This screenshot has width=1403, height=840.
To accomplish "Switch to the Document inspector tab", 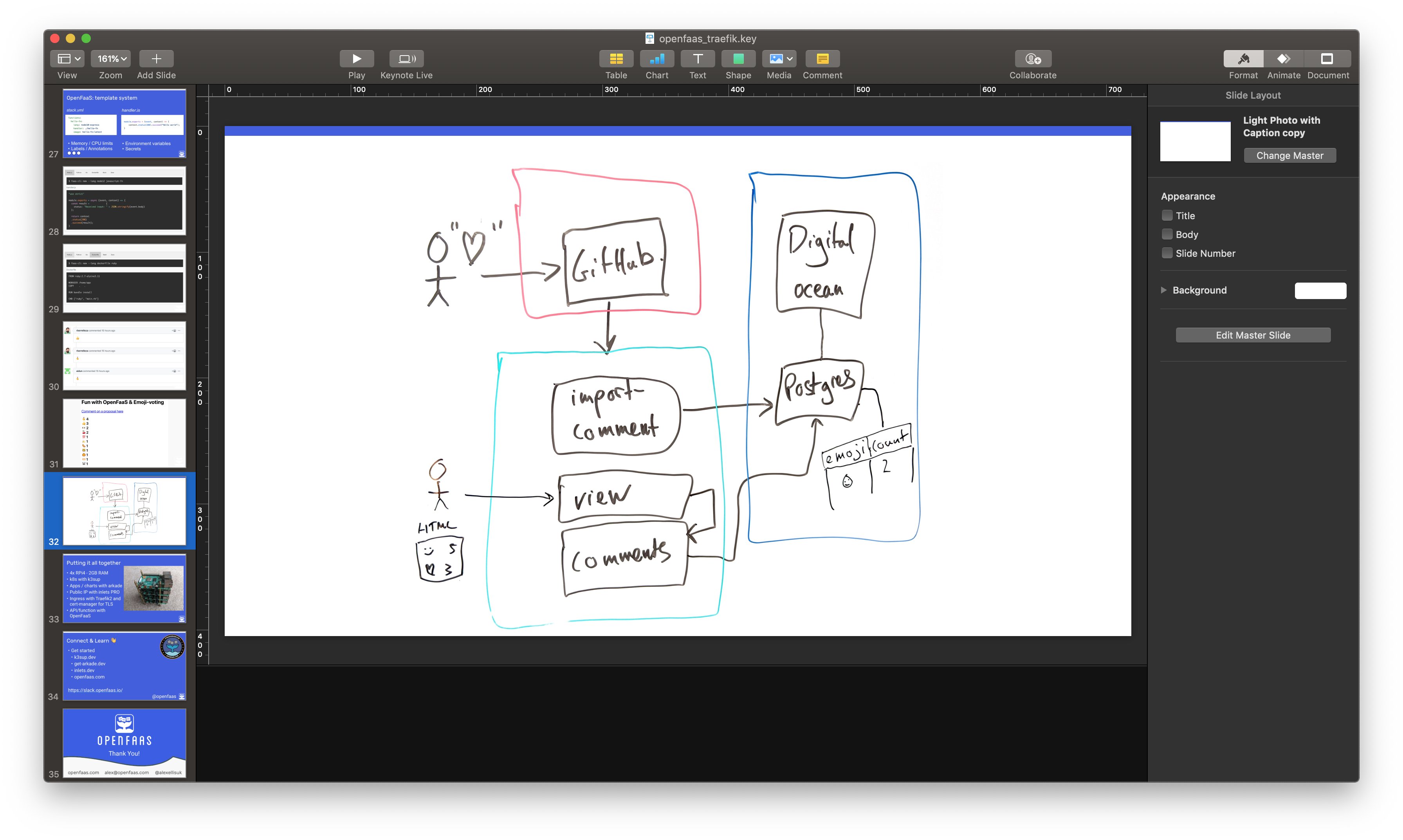I will click(1327, 59).
